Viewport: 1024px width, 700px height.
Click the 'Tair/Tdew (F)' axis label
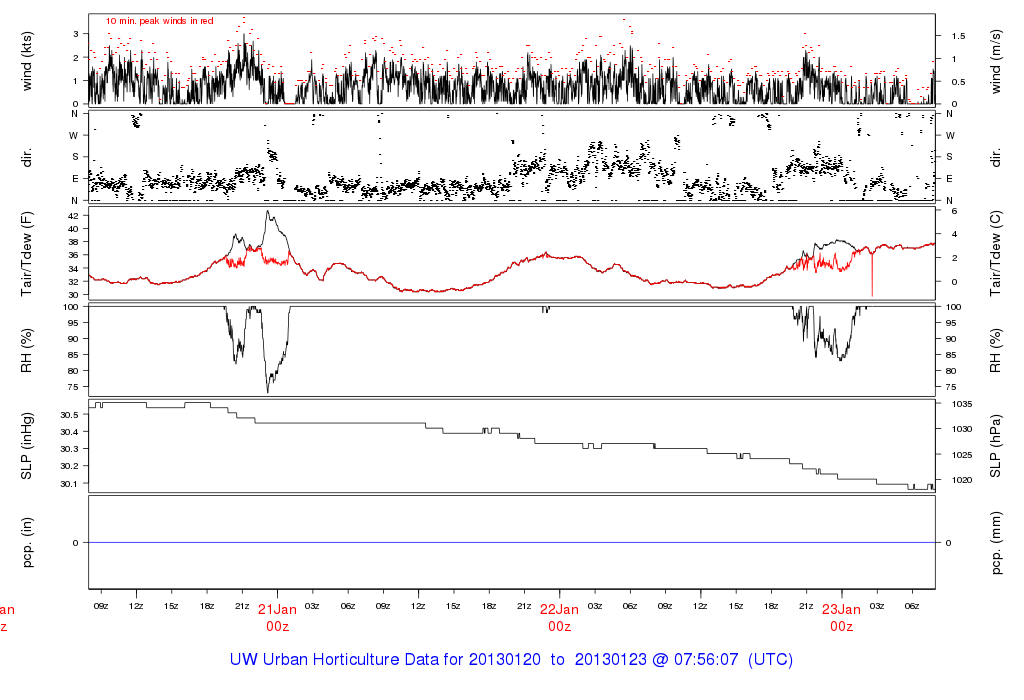click(x=27, y=253)
